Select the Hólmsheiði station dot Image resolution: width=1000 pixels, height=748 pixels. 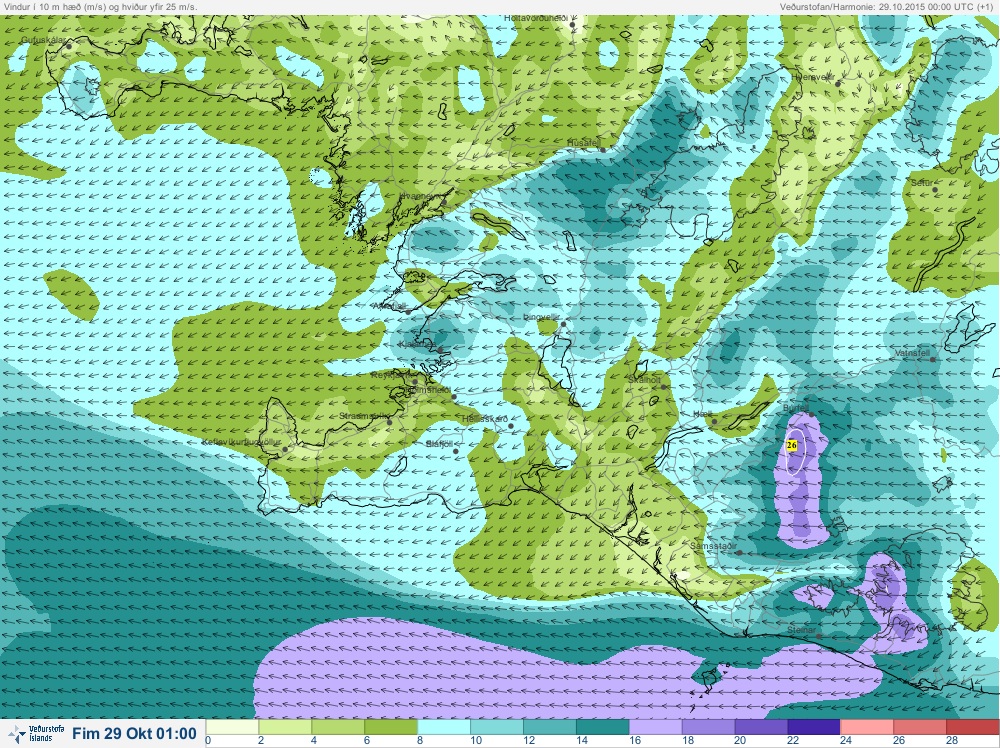[x=454, y=397]
